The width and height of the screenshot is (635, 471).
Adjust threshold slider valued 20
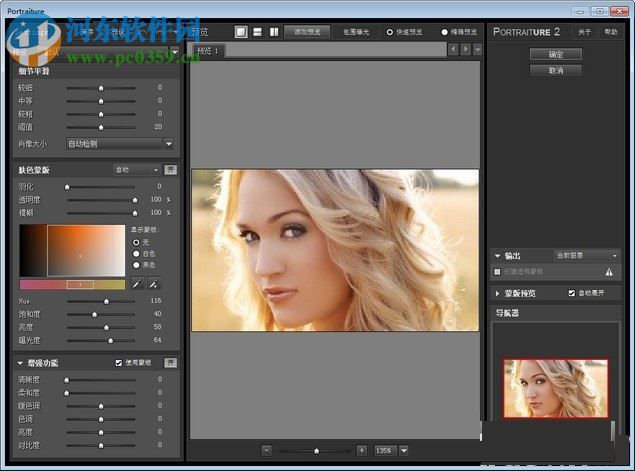(101, 127)
